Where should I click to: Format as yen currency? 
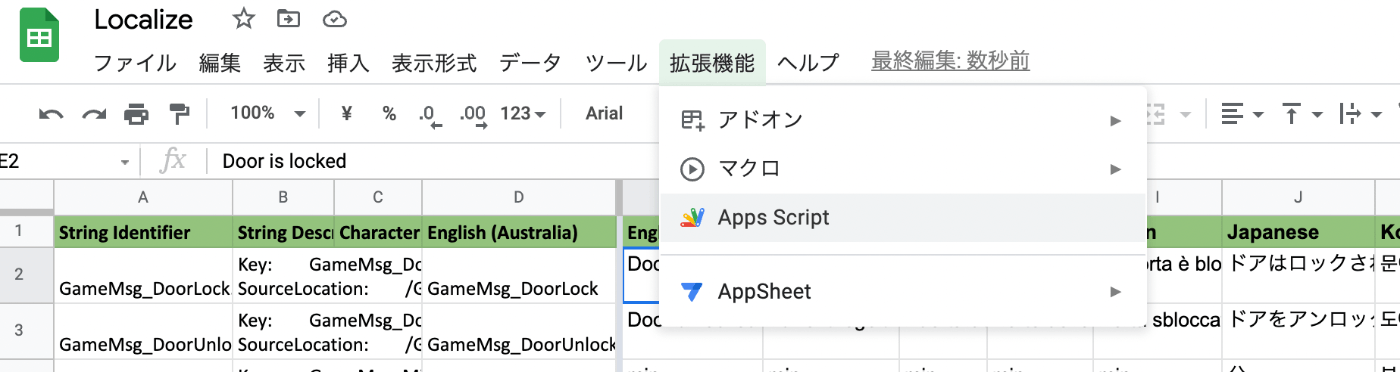click(347, 113)
